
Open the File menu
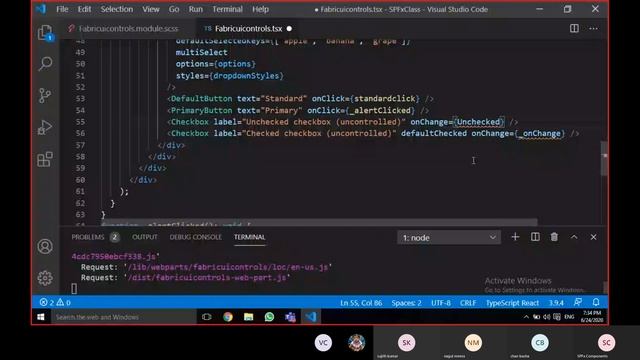(x=62, y=9)
